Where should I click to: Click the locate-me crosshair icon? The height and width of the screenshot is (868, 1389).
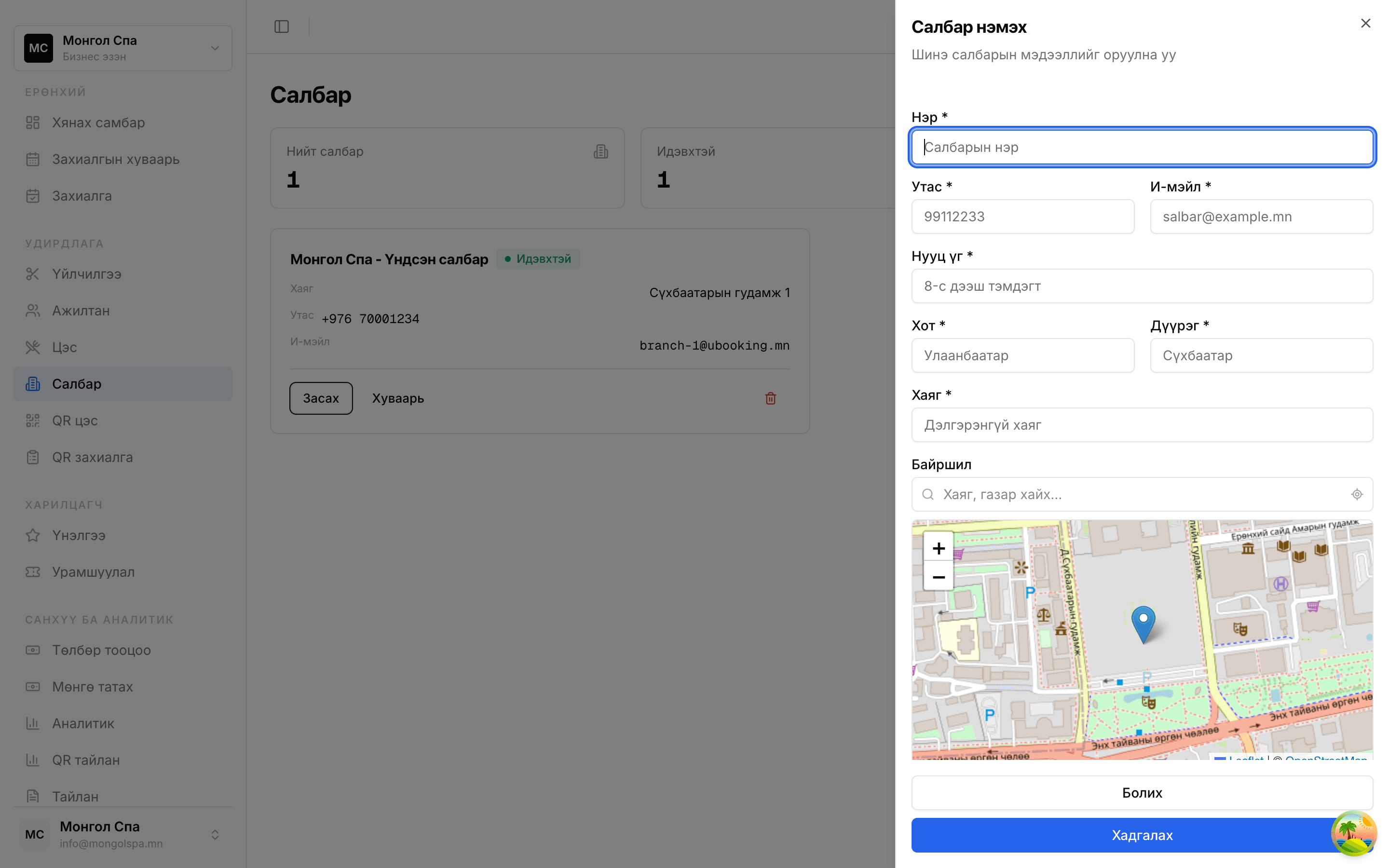1357,494
